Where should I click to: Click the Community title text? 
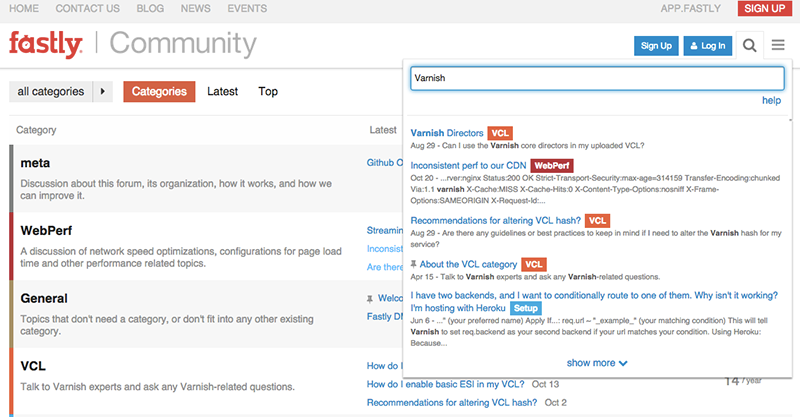183,44
